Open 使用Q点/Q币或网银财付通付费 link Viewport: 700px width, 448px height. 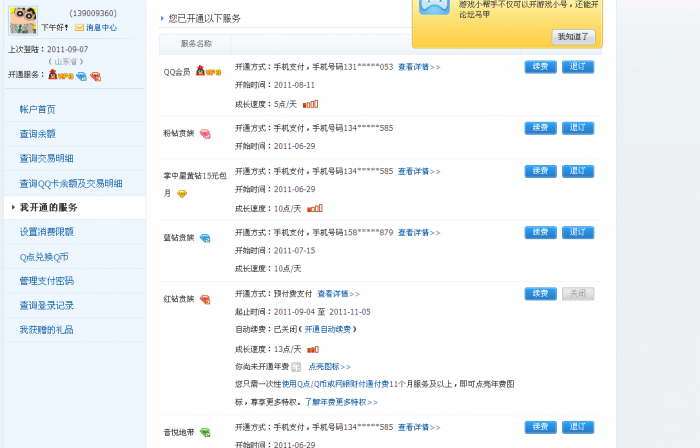tap(335, 384)
